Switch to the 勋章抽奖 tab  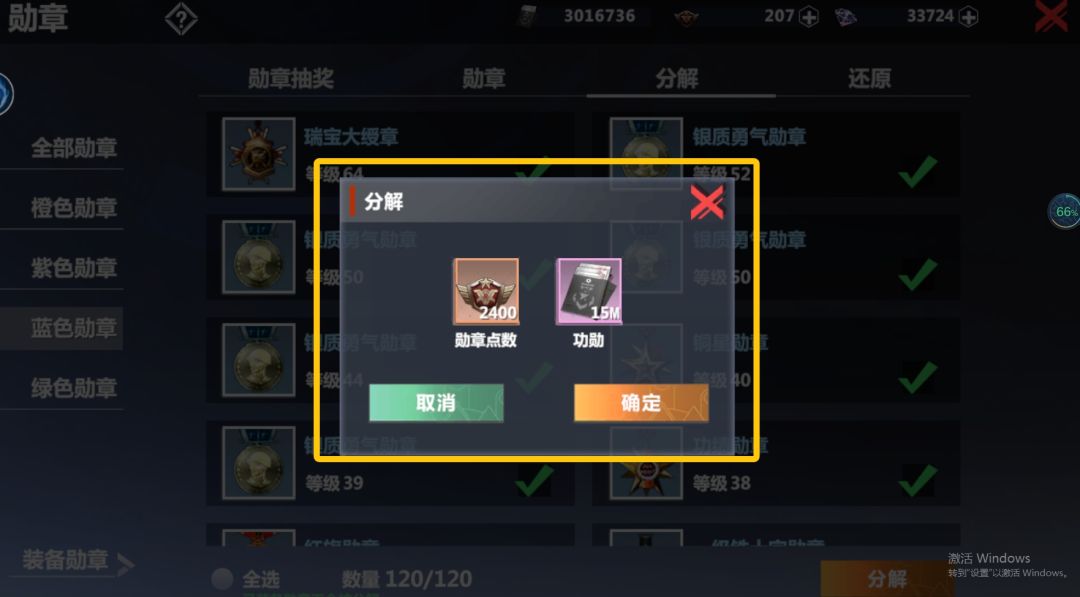[x=291, y=78]
